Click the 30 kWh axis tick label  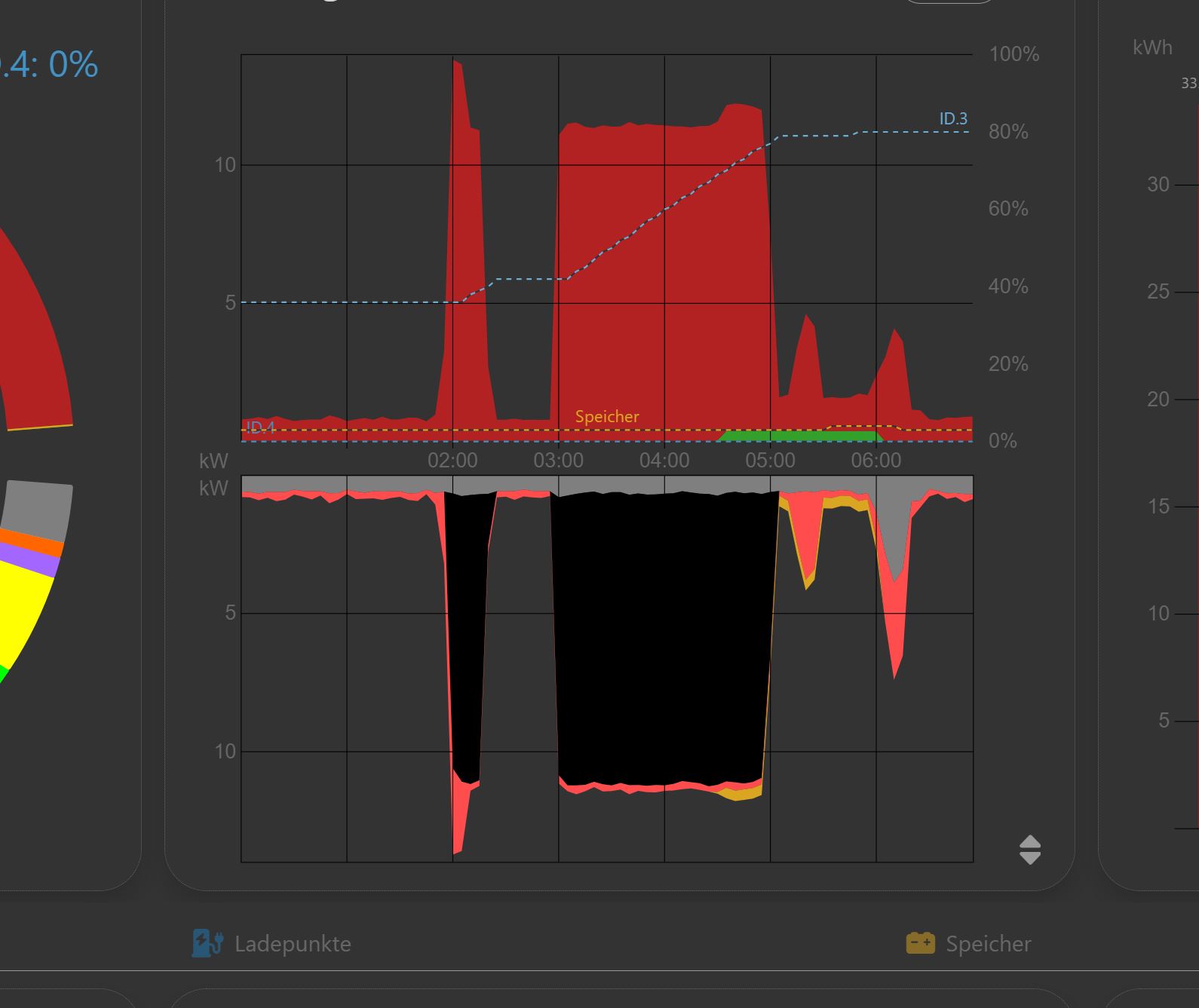coord(1158,185)
